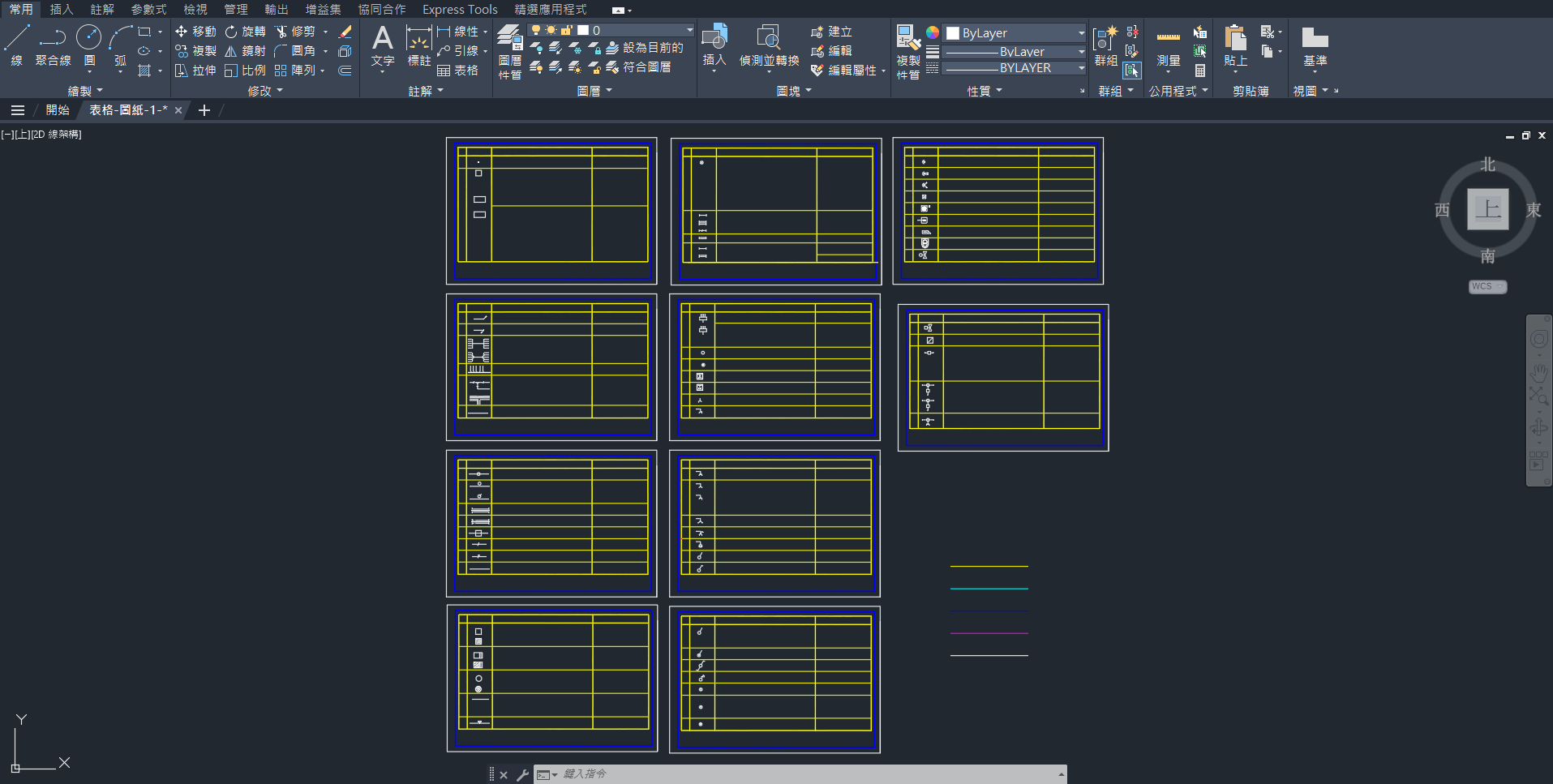The height and width of the screenshot is (784, 1553).
Task: Open the Express Tools ribbon tab
Action: 460,10
